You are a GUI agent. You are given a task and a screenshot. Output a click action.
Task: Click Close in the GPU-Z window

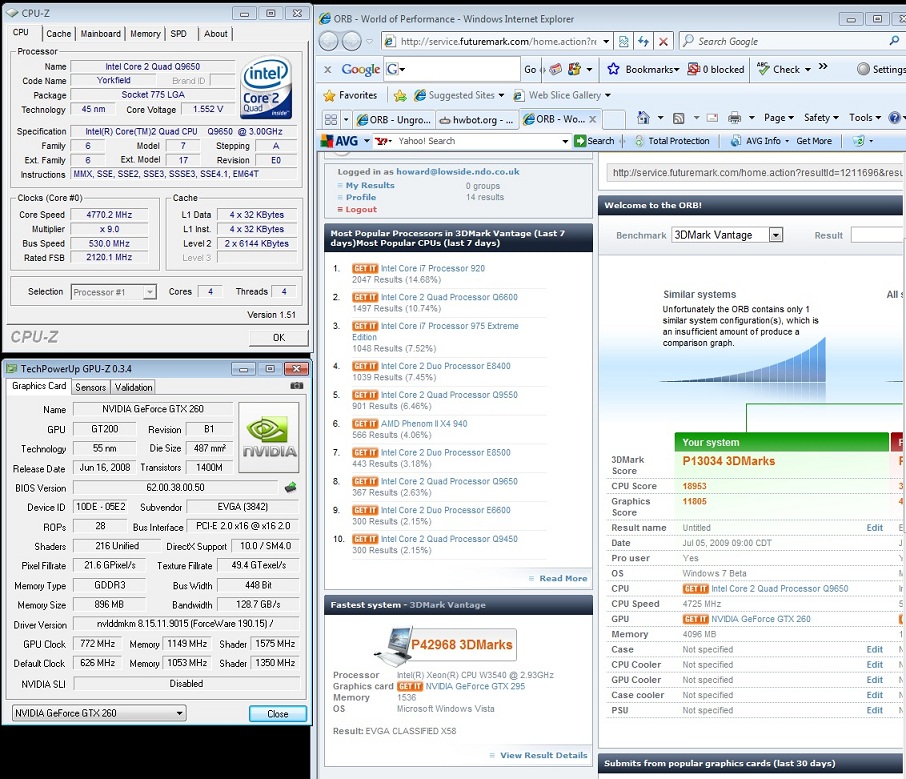click(278, 714)
